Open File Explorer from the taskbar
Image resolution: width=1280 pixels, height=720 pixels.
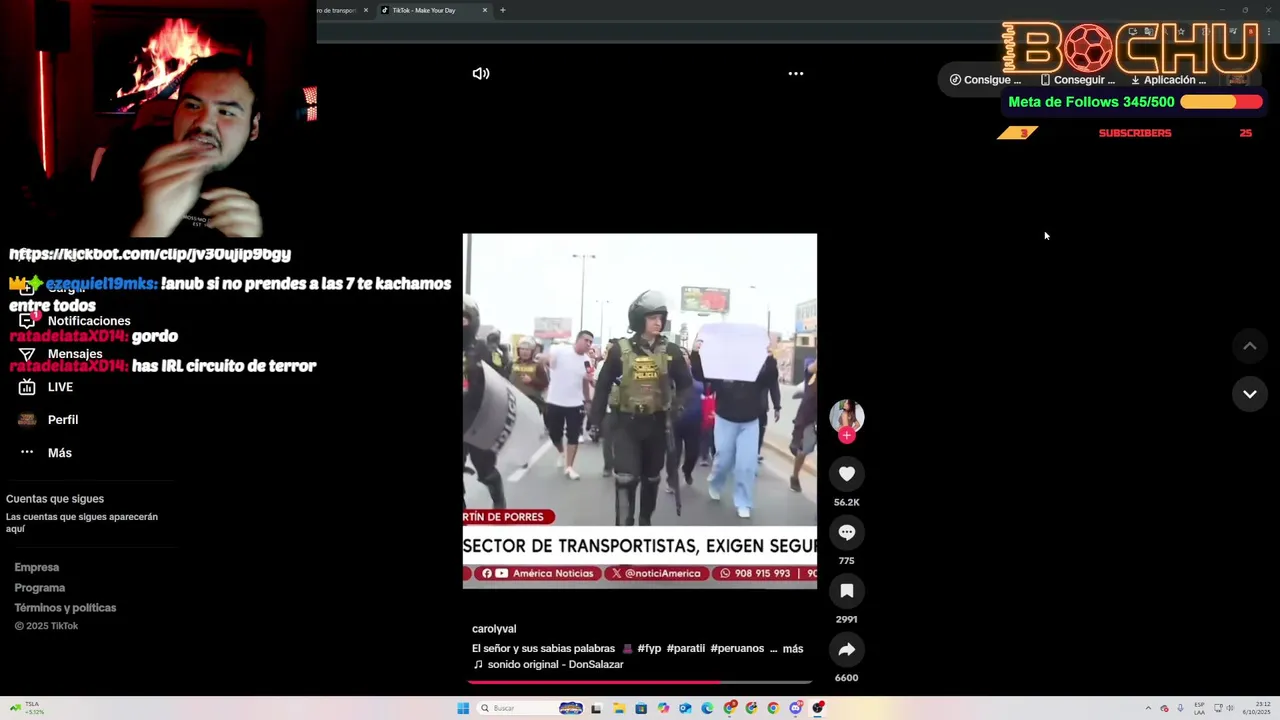[x=619, y=708]
